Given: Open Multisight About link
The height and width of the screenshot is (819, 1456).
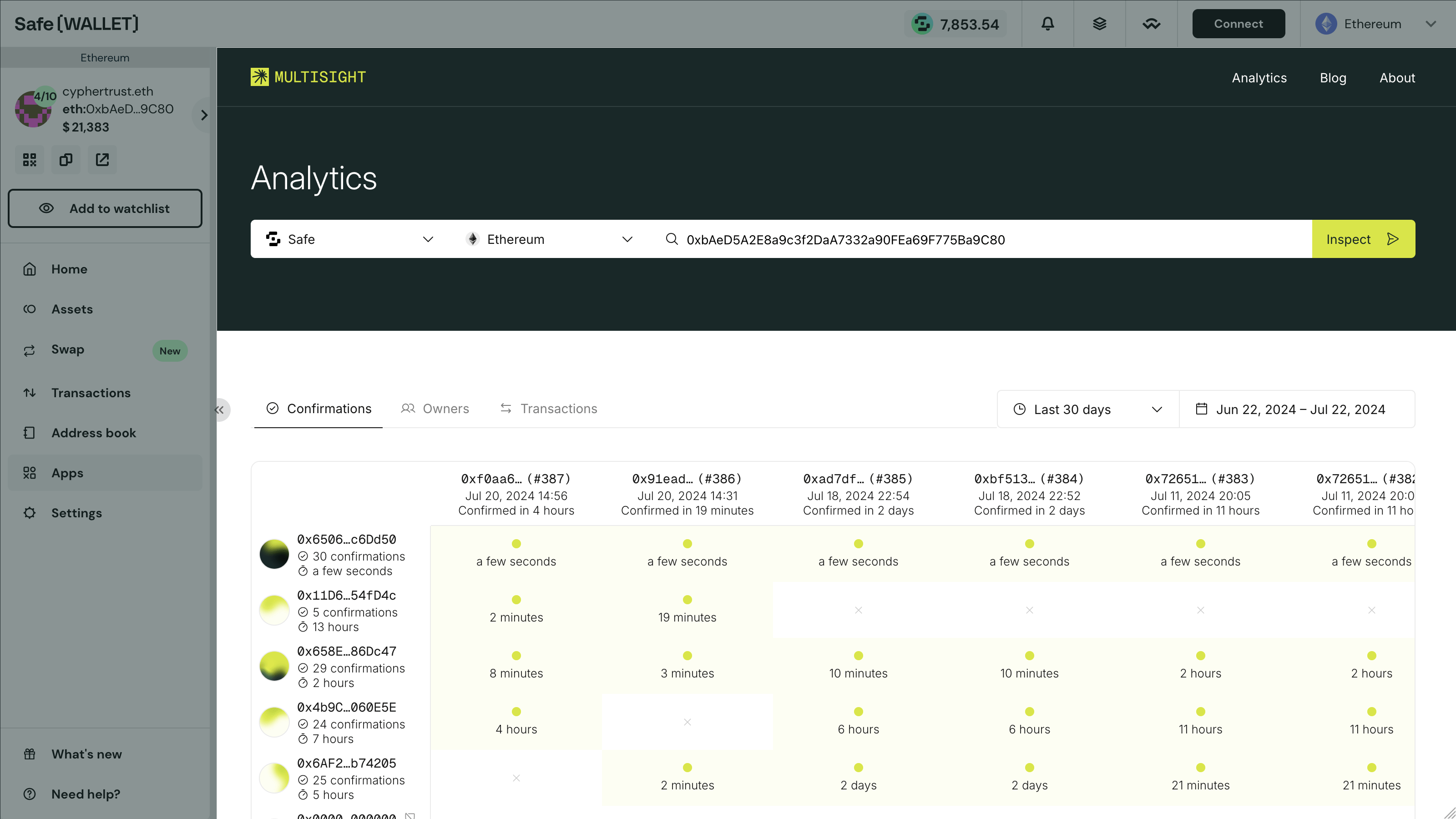Looking at the screenshot, I should tap(1397, 78).
